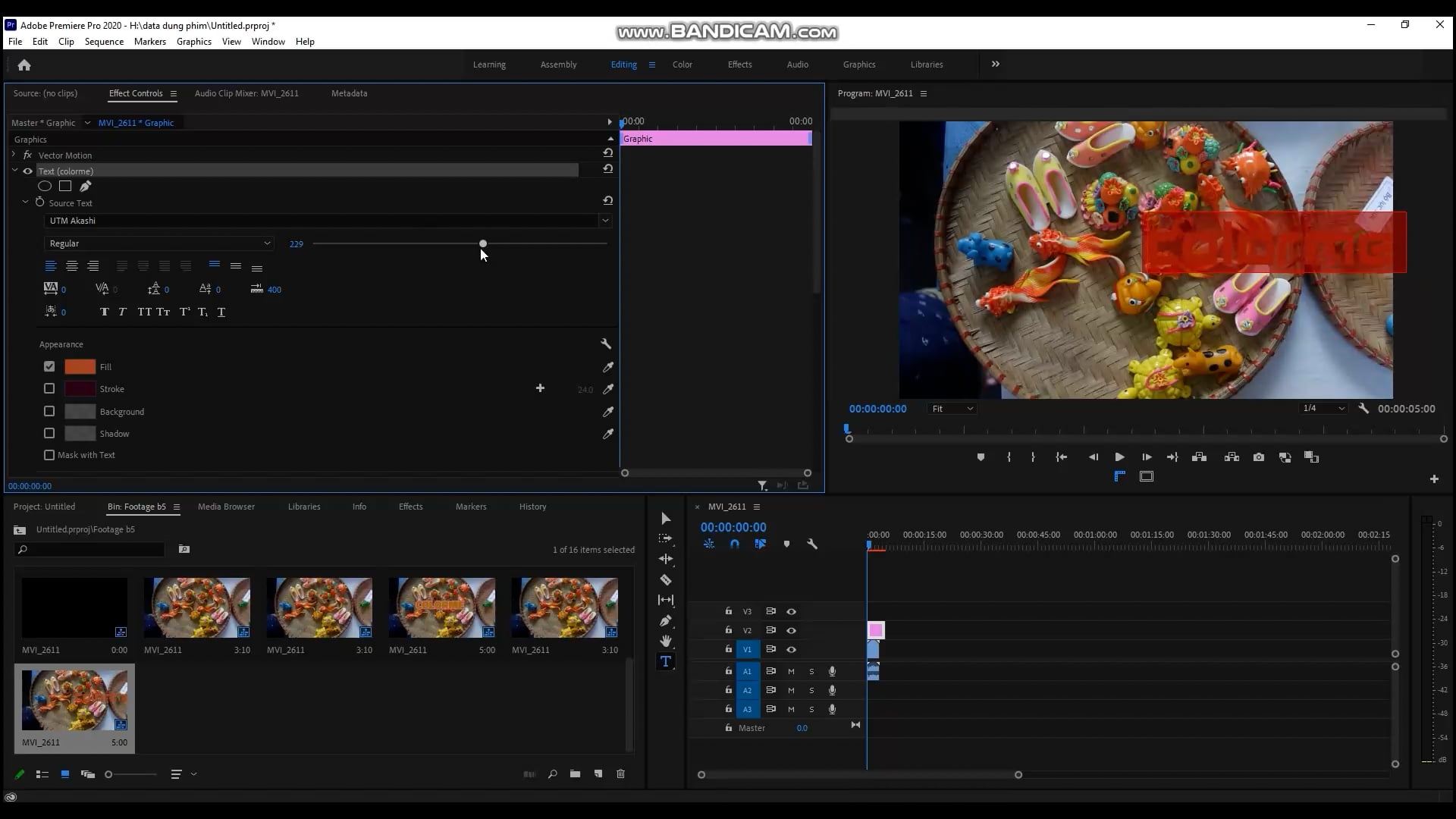This screenshot has height=819, width=1456.
Task: Switch to the Media Browser tab
Action: coord(226,507)
